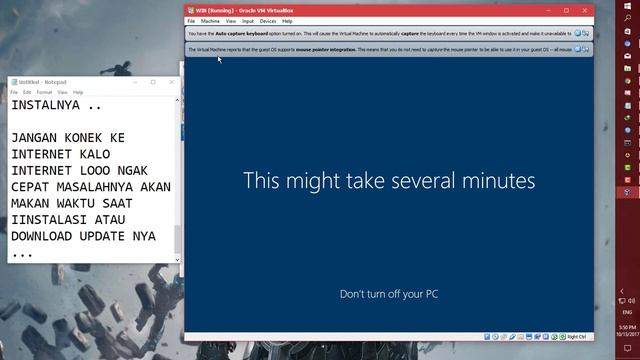Click the hard disk activity icon in VirtualBox status bar
The width and height of the screenshot is (640, 360).
click(487, 337)
